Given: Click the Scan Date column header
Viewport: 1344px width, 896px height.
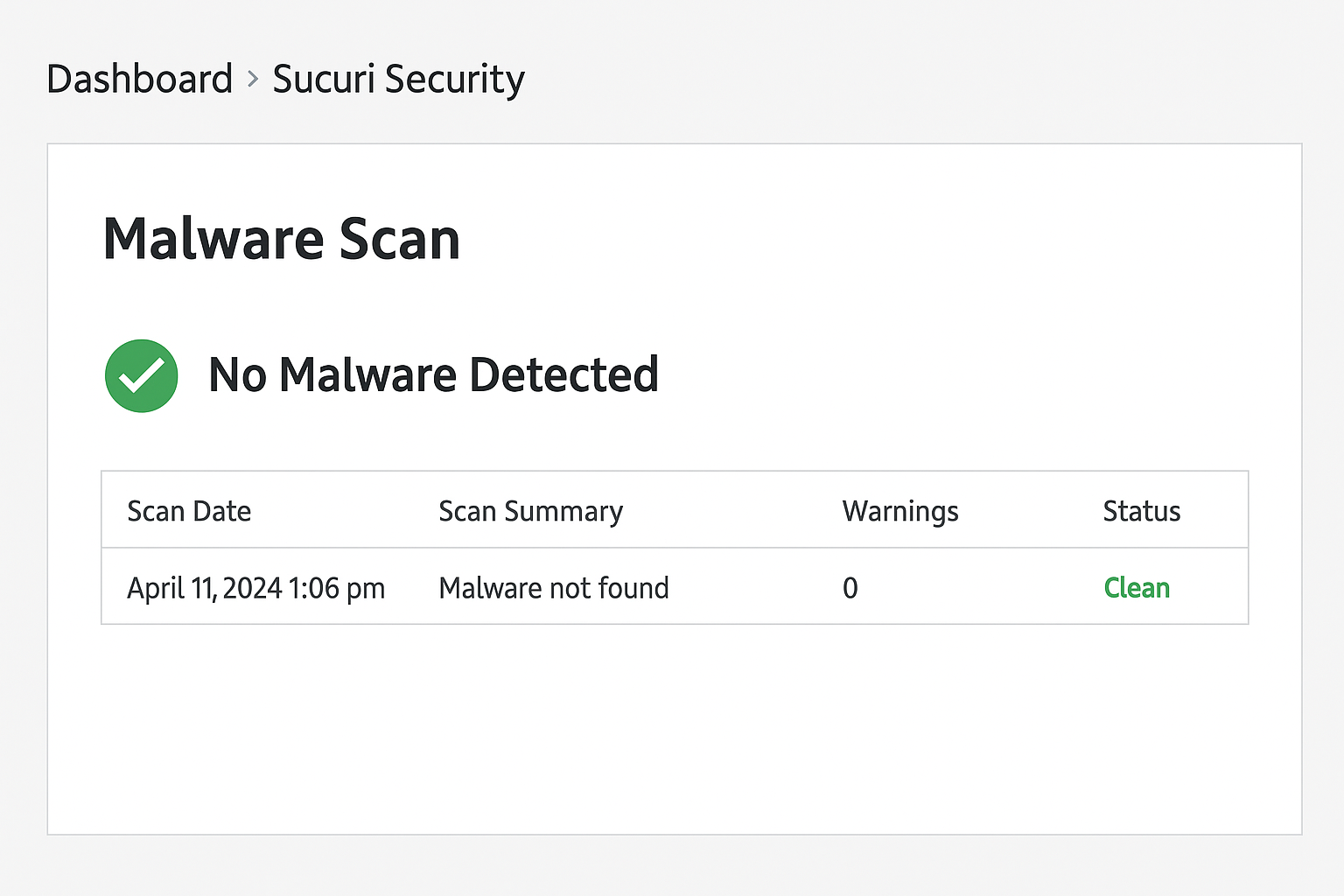Looking at the screenshot, I should point(189,511).
